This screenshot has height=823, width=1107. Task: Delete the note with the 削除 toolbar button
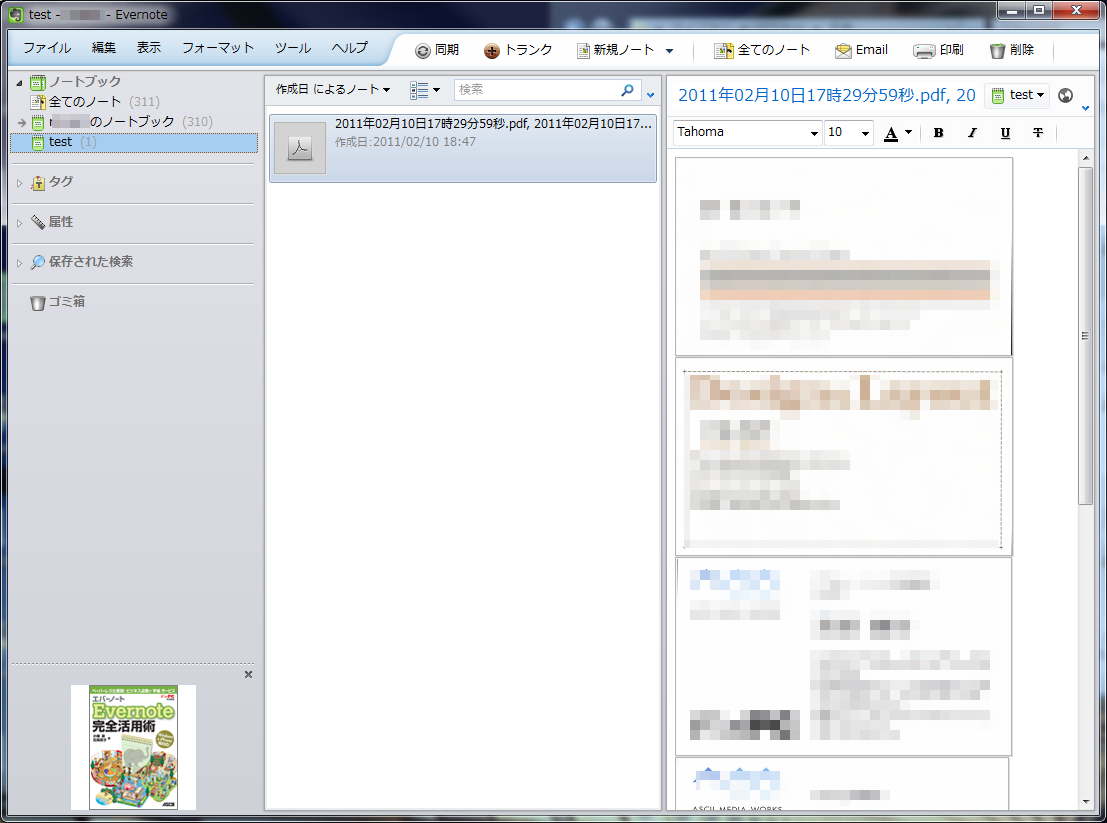click(1012, 50)
